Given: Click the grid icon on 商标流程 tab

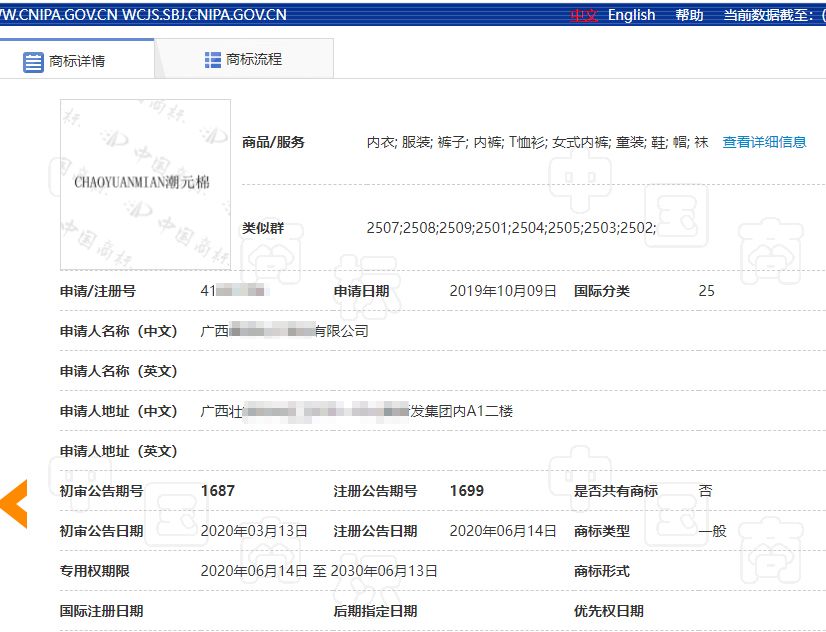Looking at the screenshot, I should click(211, 60).
